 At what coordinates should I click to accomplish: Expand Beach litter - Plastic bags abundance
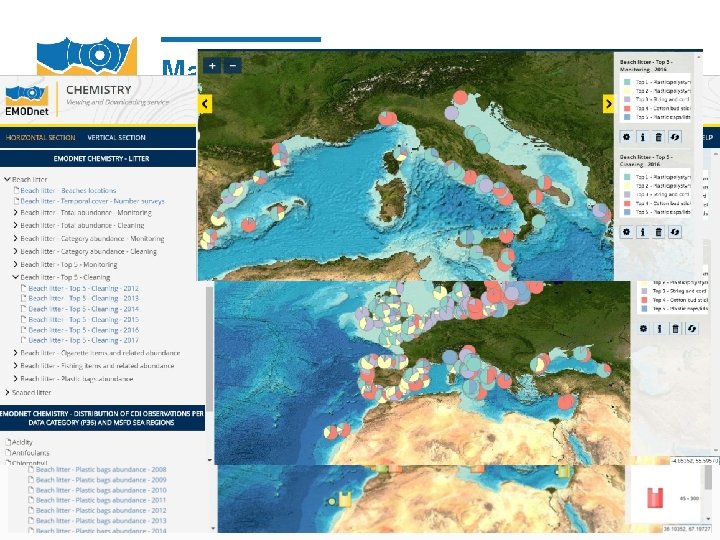pyautogui.click(x=16, y=379)
